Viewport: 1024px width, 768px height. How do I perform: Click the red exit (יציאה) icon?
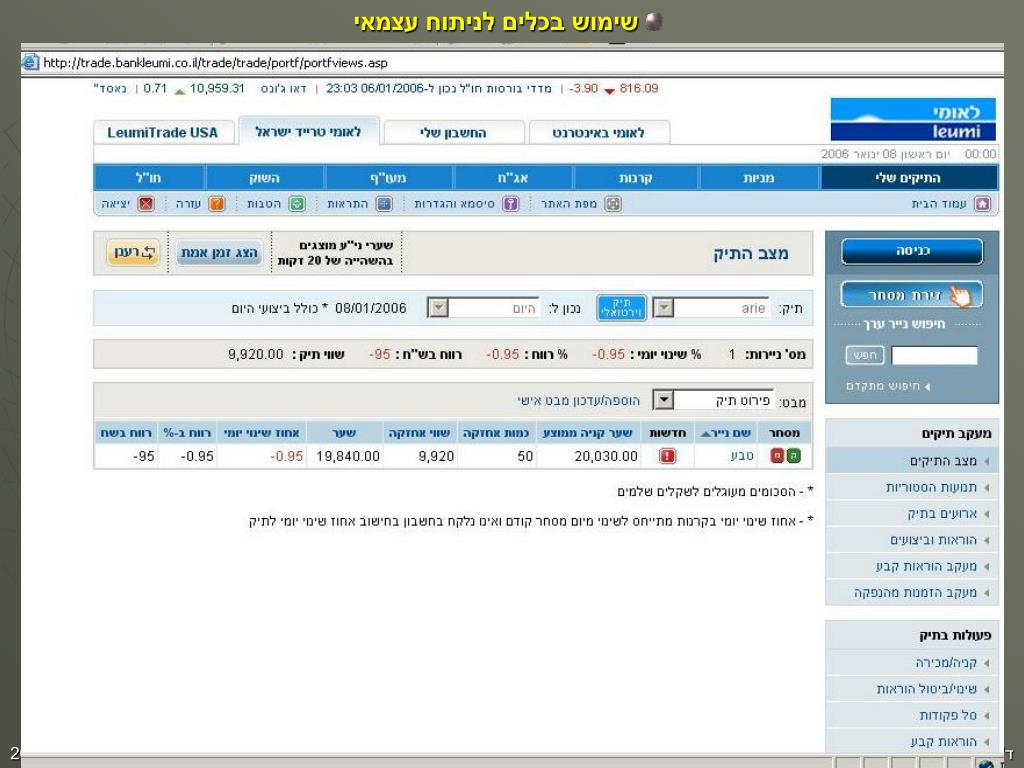click(x=146, y=204)
